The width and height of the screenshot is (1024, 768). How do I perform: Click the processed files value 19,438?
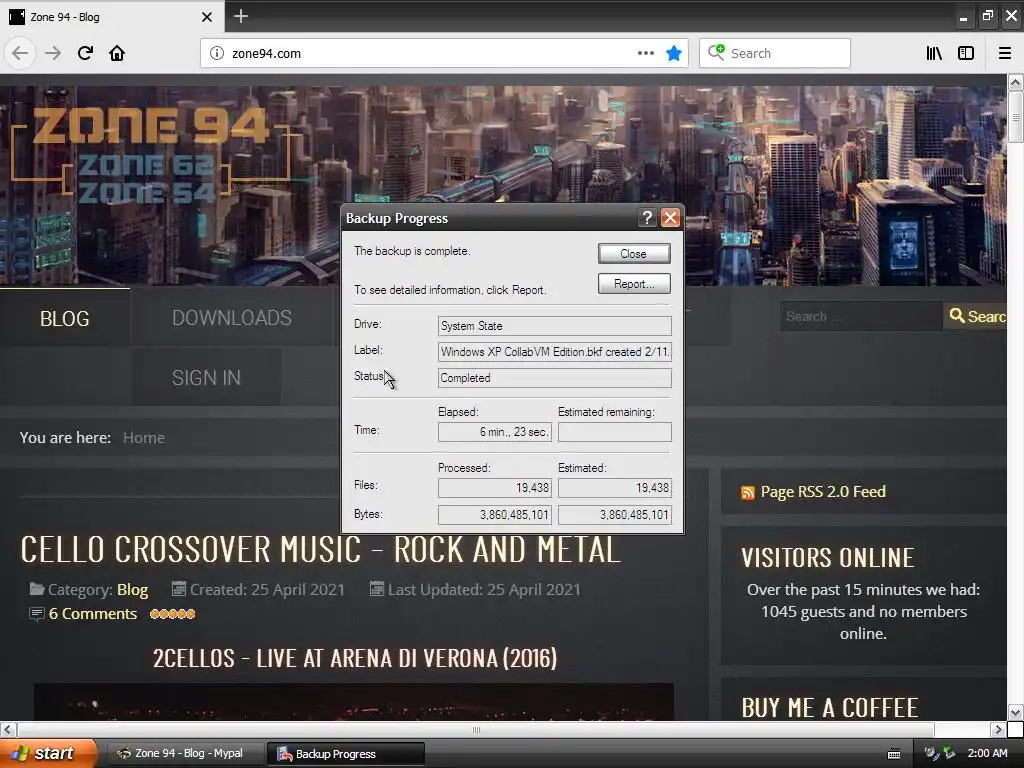pos(495,487)
